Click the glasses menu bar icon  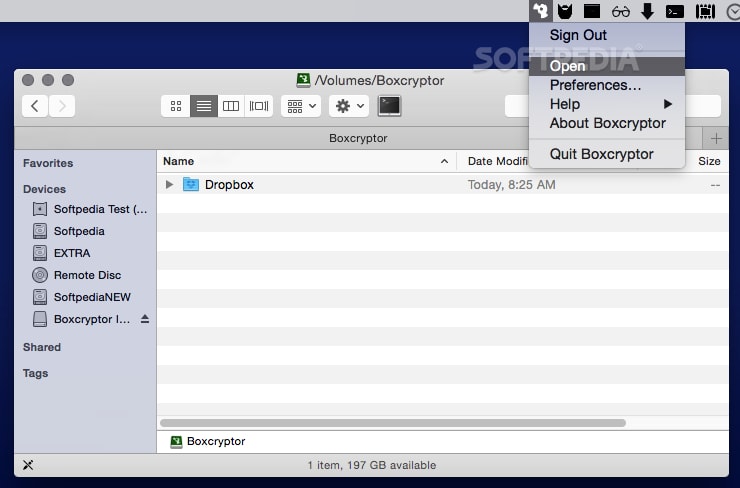tap(621, 12)
